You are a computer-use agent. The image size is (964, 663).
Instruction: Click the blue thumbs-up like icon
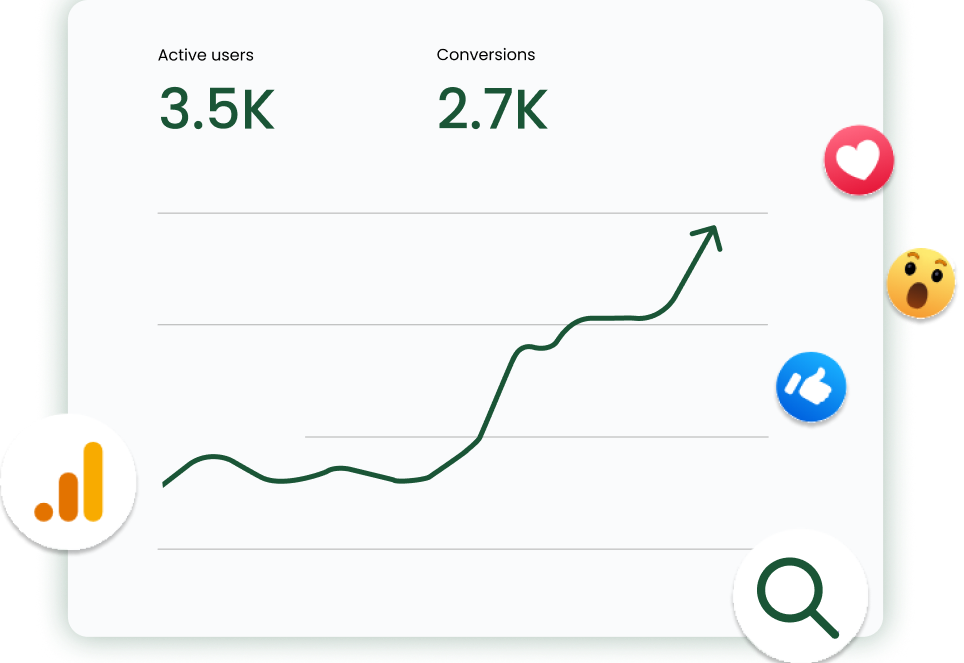pyautogui.click(x=811, y=387)
